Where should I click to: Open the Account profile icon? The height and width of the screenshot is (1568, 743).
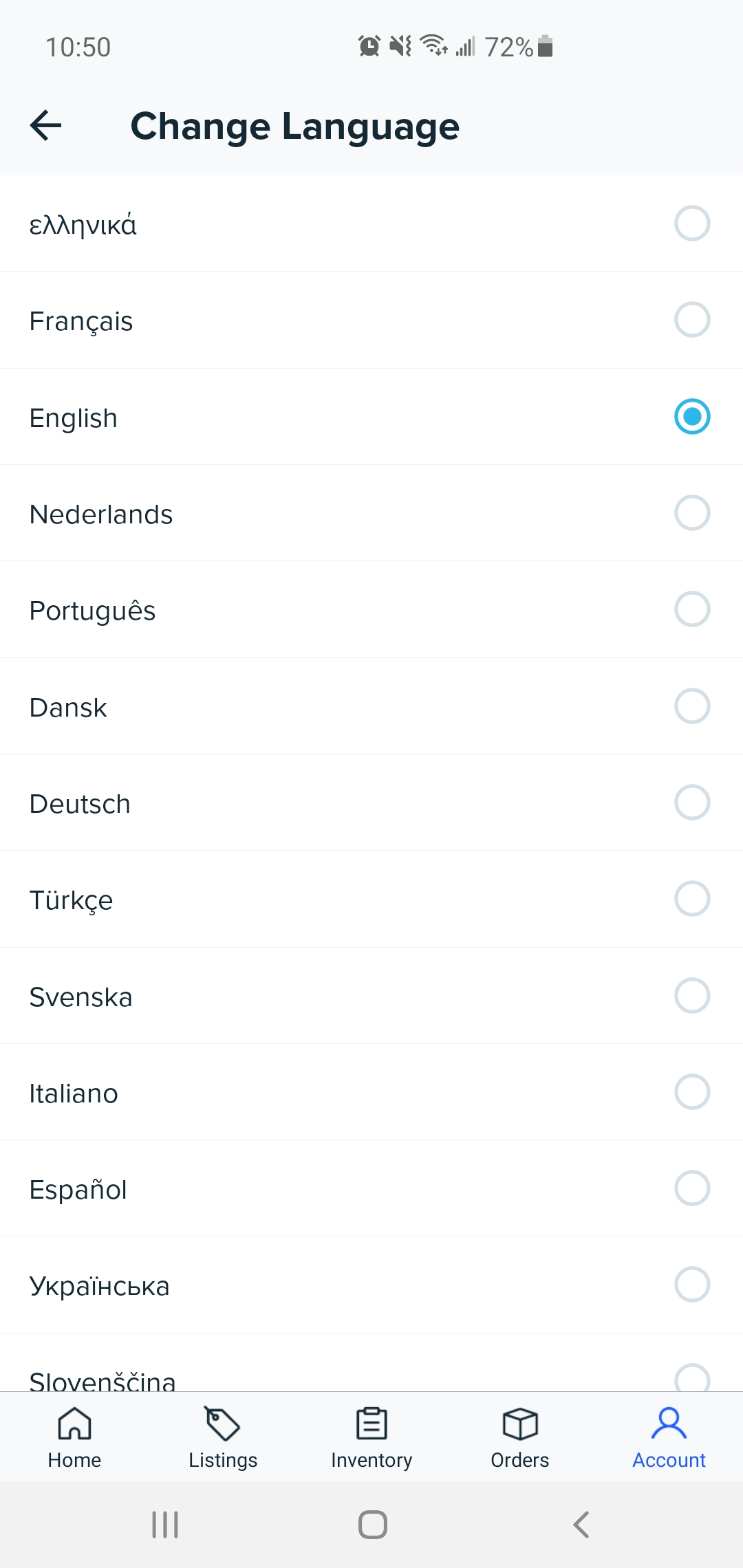point(669,1423)
